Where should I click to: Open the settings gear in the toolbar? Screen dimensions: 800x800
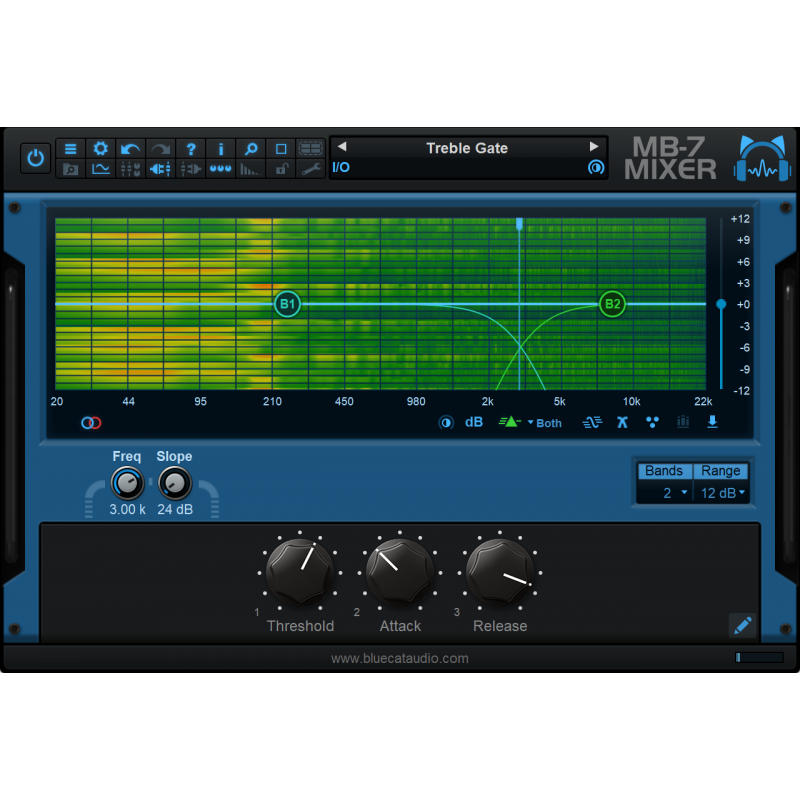(100, 147)
